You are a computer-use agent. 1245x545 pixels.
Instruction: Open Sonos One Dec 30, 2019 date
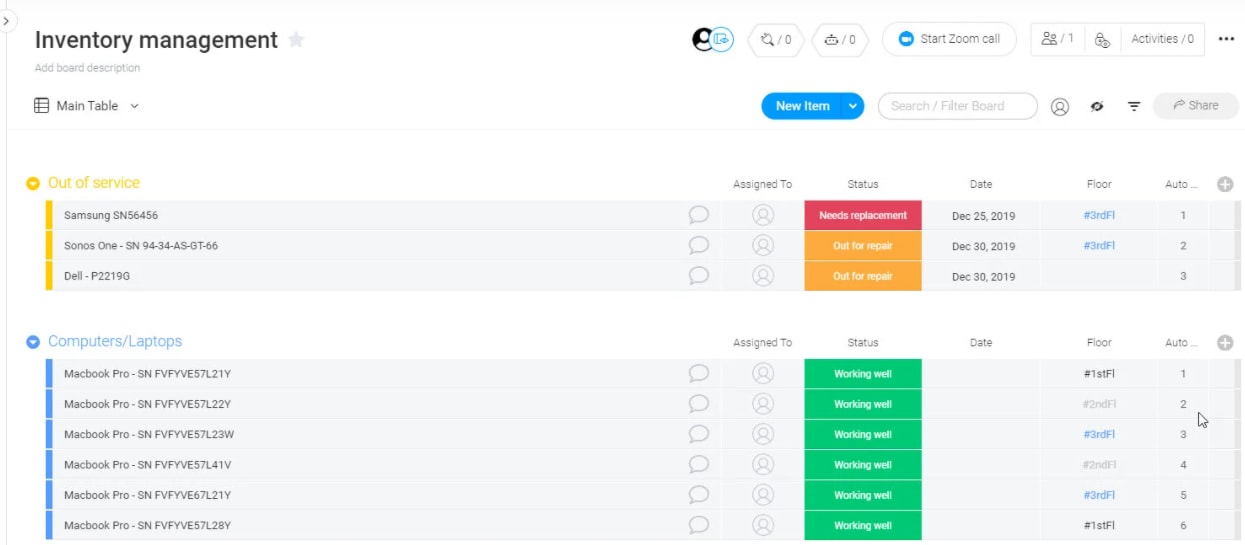[982, 246]
